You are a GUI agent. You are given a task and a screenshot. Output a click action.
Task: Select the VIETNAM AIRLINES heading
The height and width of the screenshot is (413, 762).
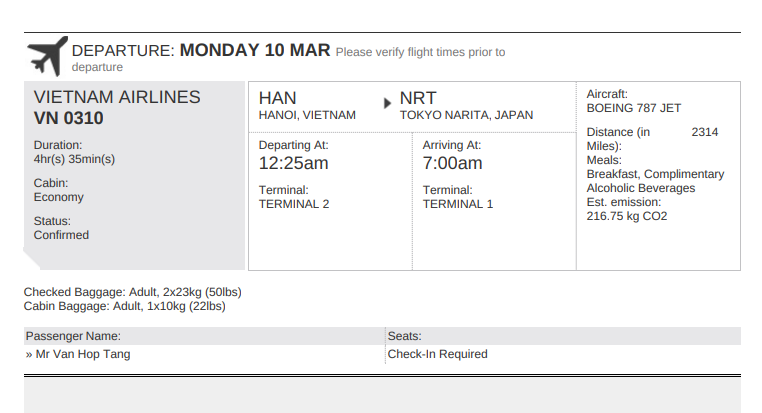tap(117, 97)
